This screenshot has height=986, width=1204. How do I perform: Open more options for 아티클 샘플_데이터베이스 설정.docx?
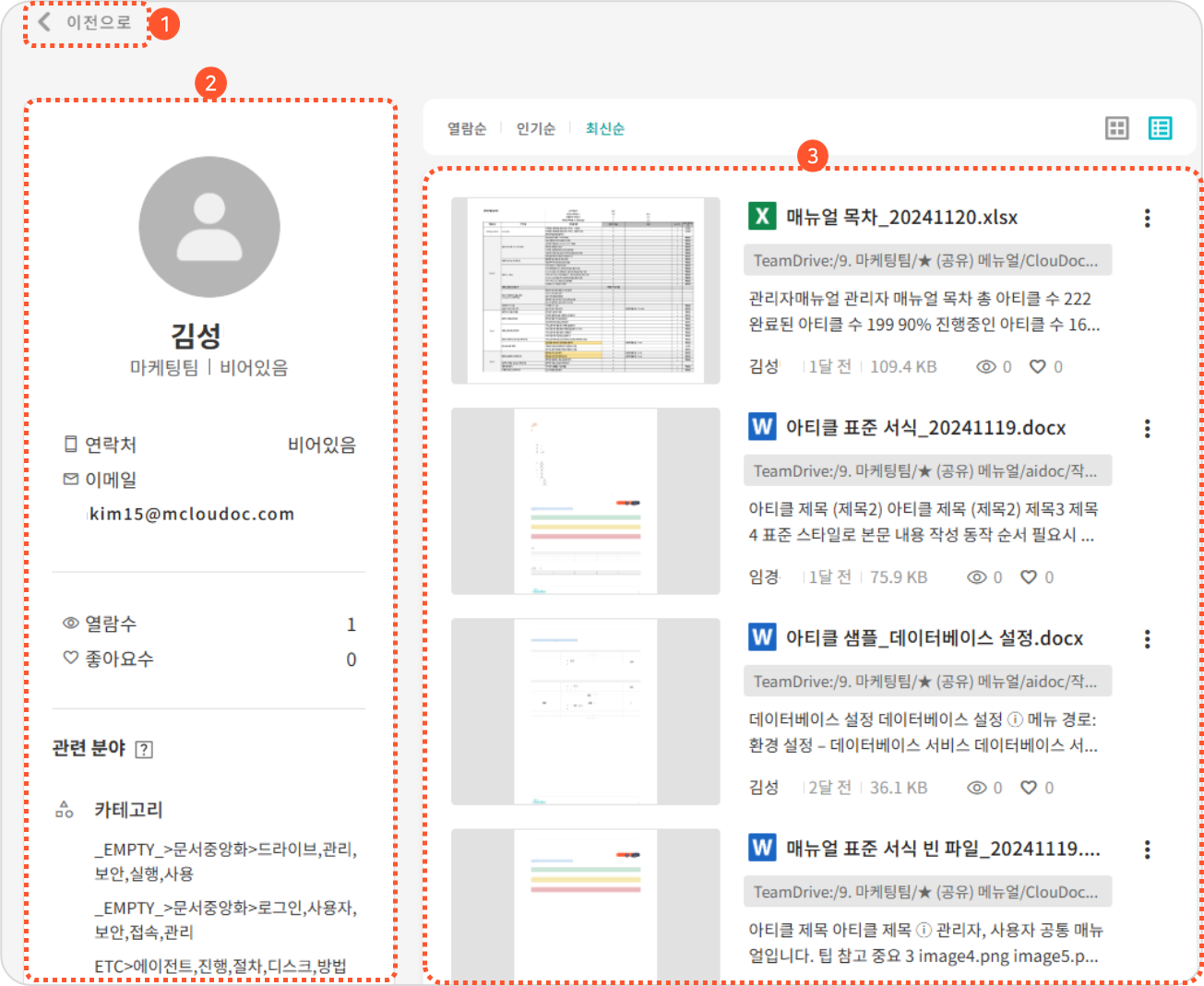coord(1147,638)
